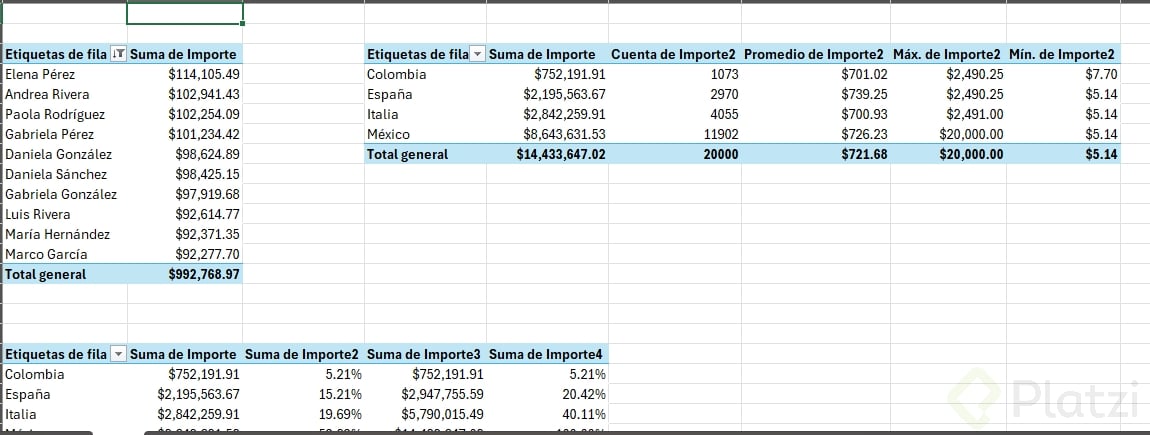This screenshot has width=1150, height=435.
Task: Select the Cuenta de Importe2 column header
Action: pos(672,55)
